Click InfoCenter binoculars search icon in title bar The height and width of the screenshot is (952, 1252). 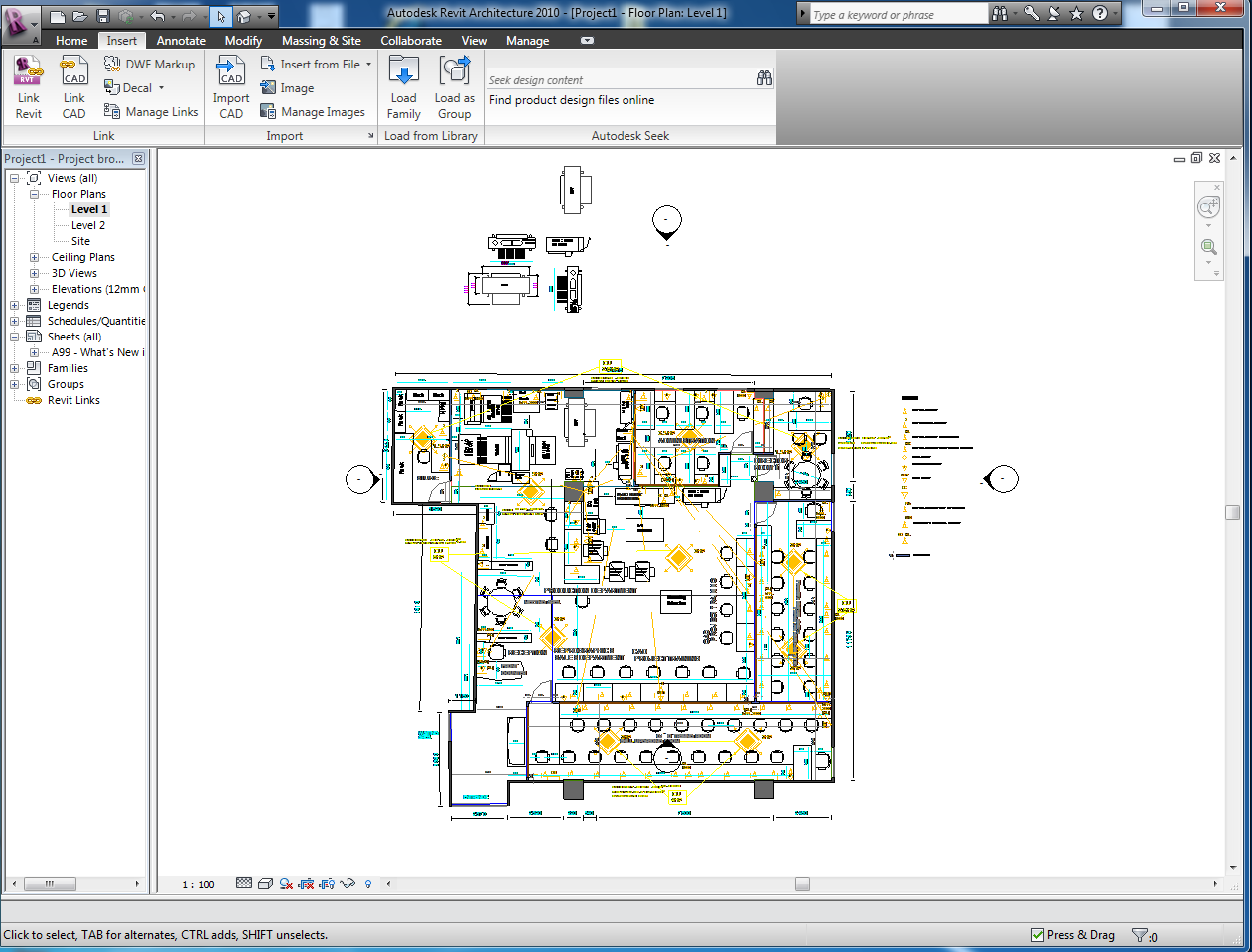1000,14
